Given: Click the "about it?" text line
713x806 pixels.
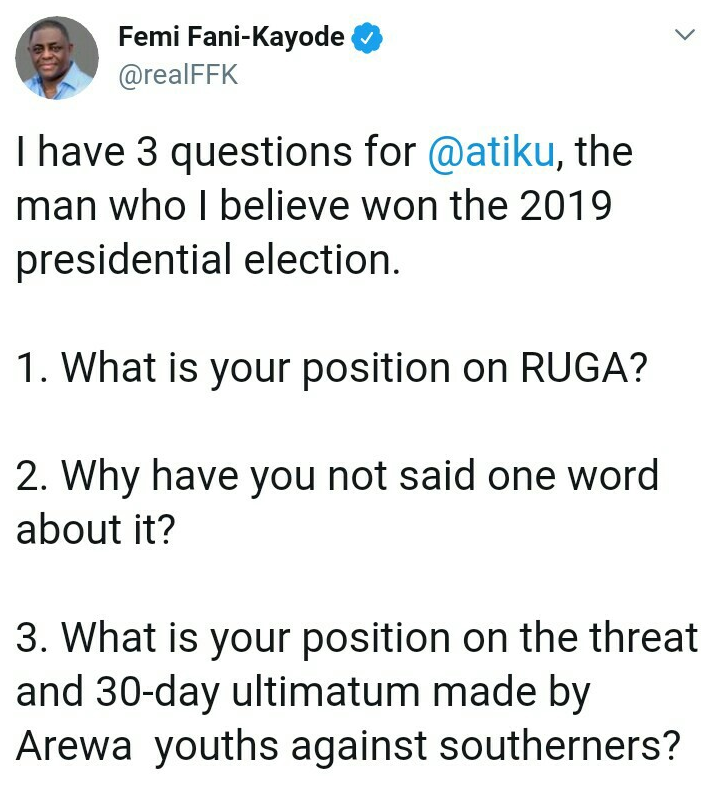Looking at the screenshot, I should tap(95, 530).
